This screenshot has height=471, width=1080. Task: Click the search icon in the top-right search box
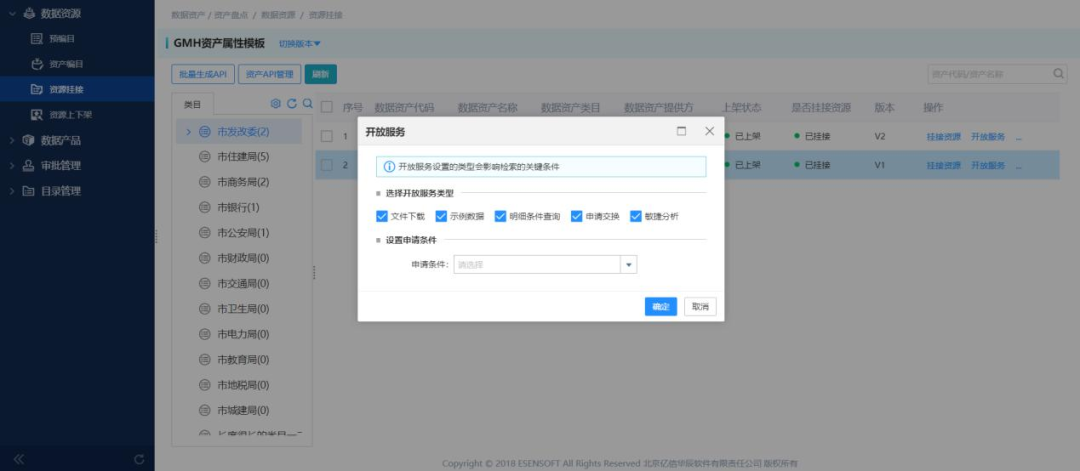[x=1059, y=74]
